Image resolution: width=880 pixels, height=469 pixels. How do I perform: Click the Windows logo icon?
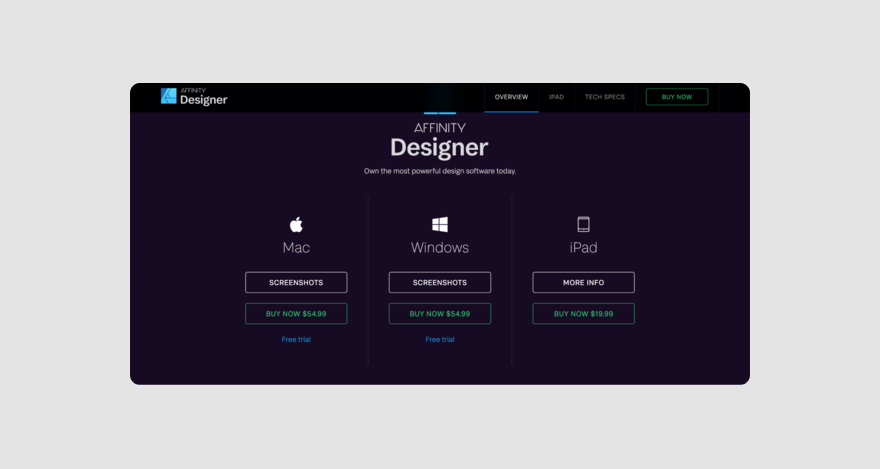(x=440, y=224)
